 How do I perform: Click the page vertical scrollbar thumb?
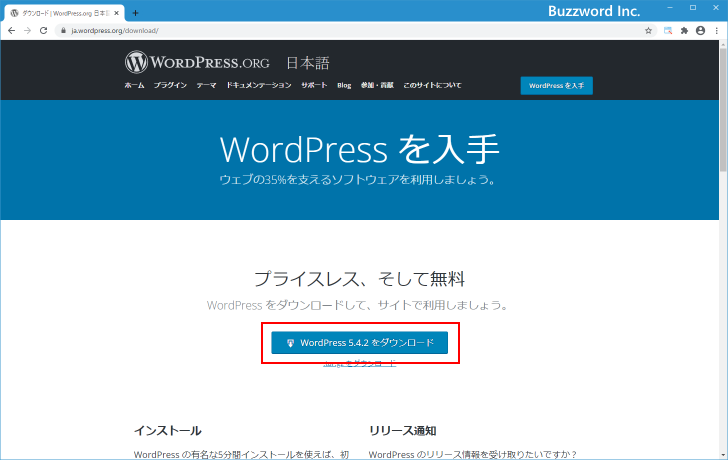723,109
